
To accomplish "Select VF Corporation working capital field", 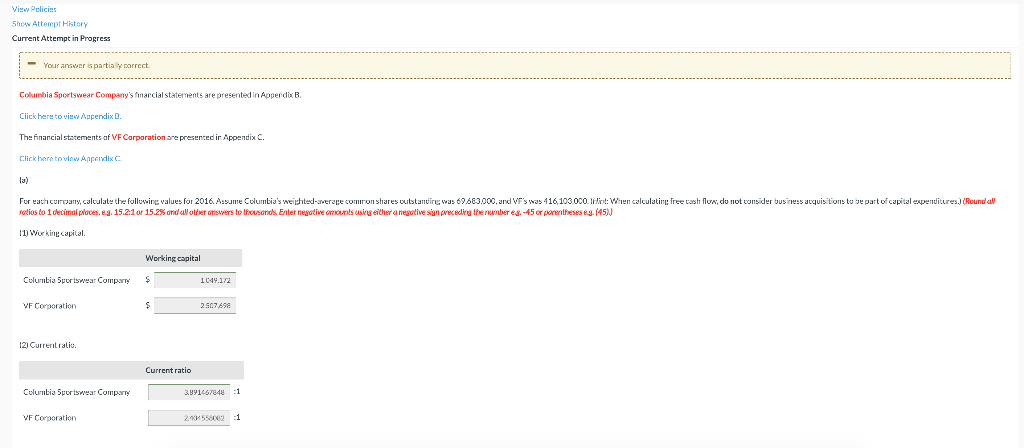I will coord(195,305).
